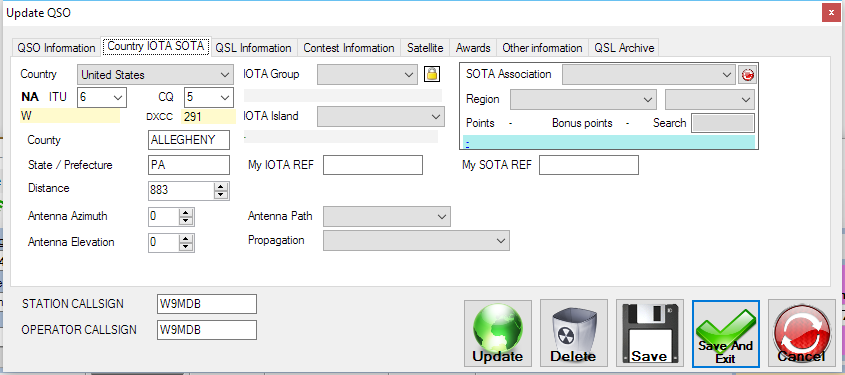The height and width of the screenshot is (375, 845).
Task: Click the Save And Exit checkmark button
Action: pyautogui.click(x=726, y=334)
